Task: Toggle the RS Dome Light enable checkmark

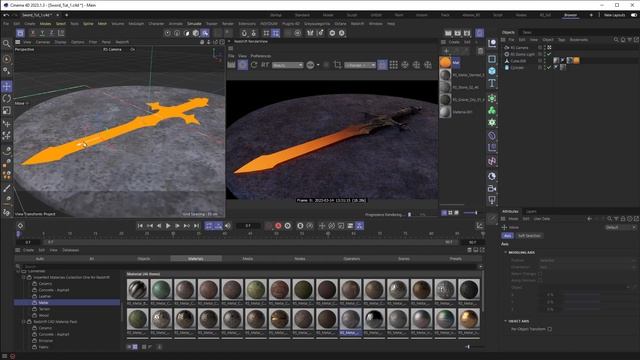Action: click(549, 54)
